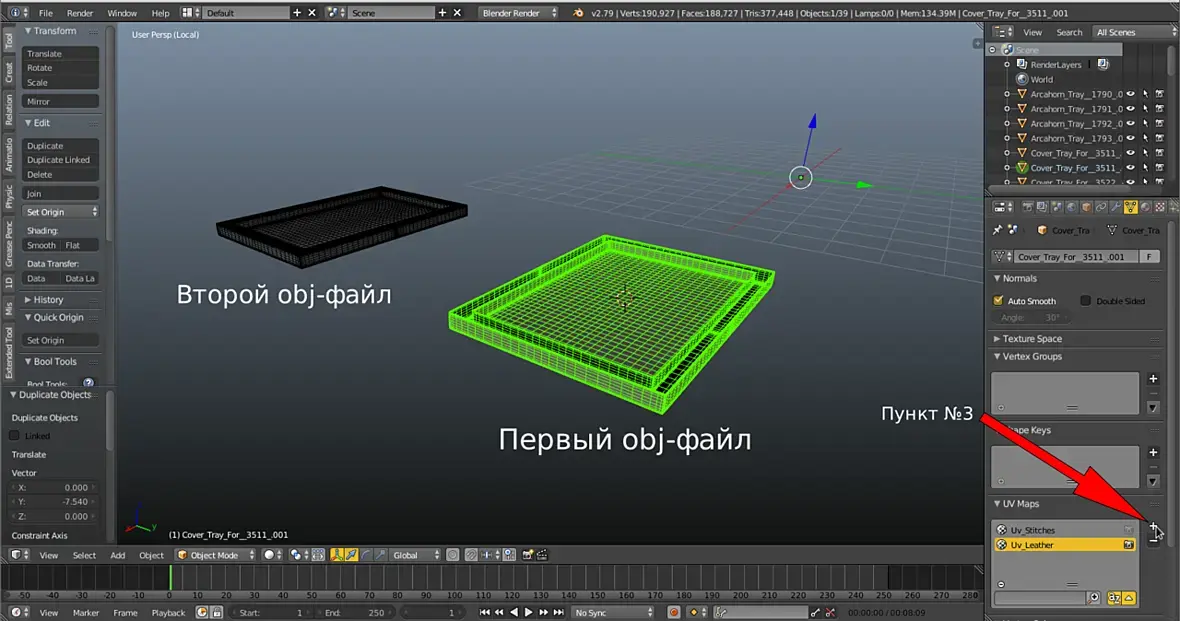1180x621 pixels.
Task: Toggle the snap magnet icon
Action: 471,555
